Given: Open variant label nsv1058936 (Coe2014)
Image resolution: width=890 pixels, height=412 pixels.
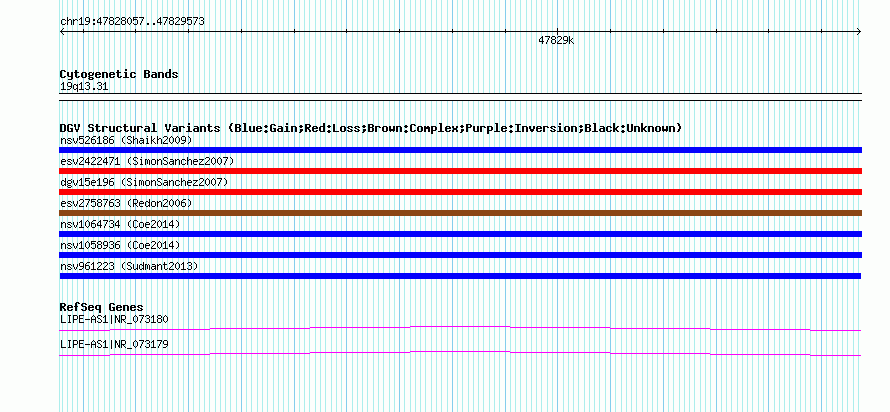Looking at the screenshot, I should tap(120, 245).
